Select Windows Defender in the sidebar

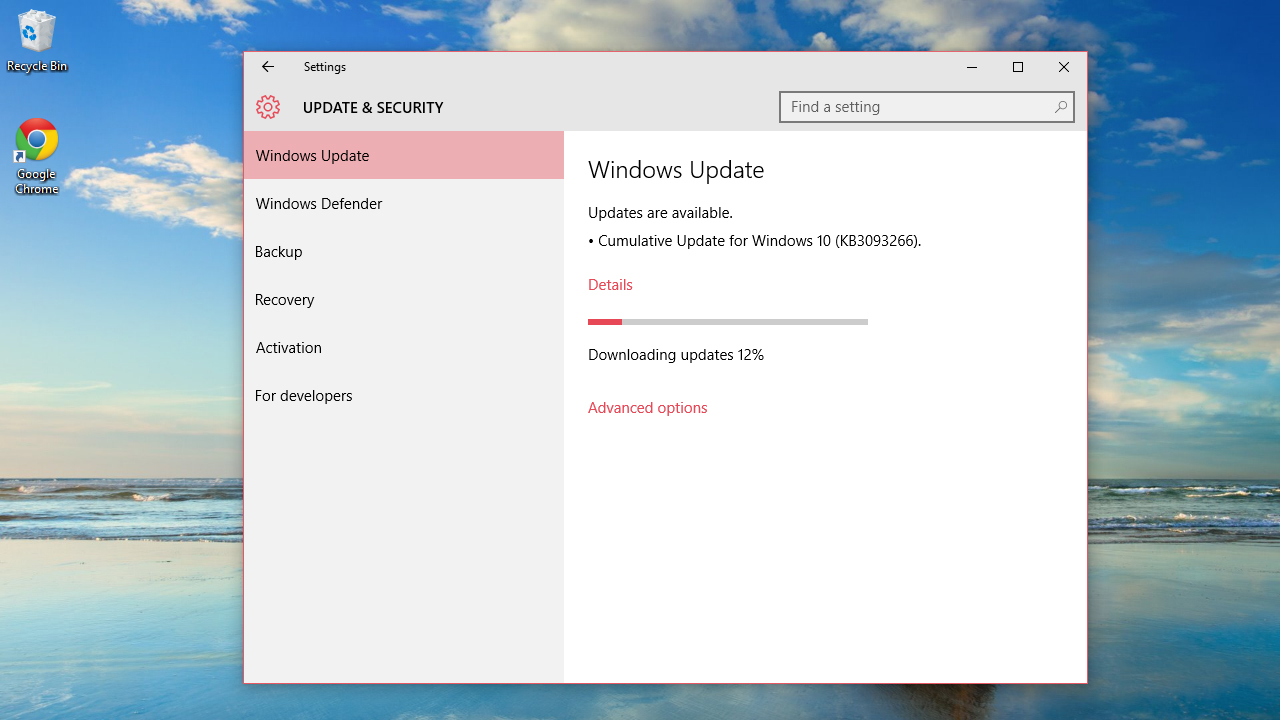(318, 203)
